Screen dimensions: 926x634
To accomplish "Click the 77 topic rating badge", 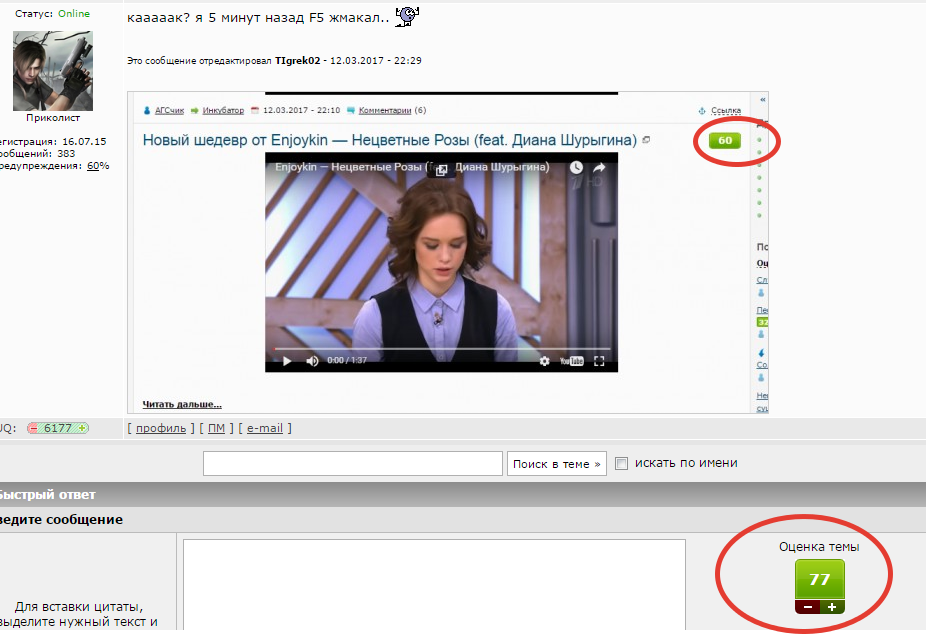I will tap(820, 579).
